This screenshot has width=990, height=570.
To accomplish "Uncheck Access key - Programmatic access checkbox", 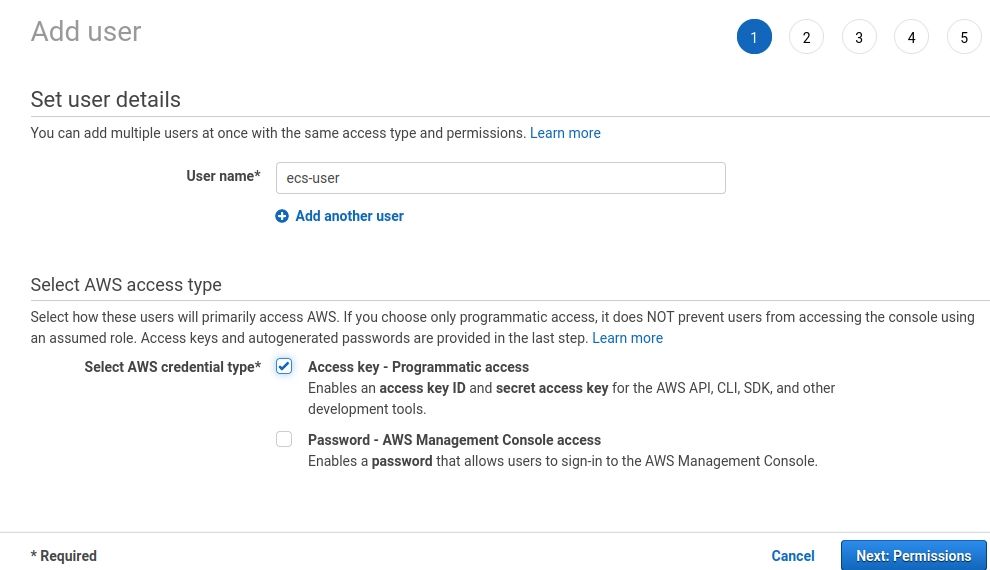I will point(285,367).
